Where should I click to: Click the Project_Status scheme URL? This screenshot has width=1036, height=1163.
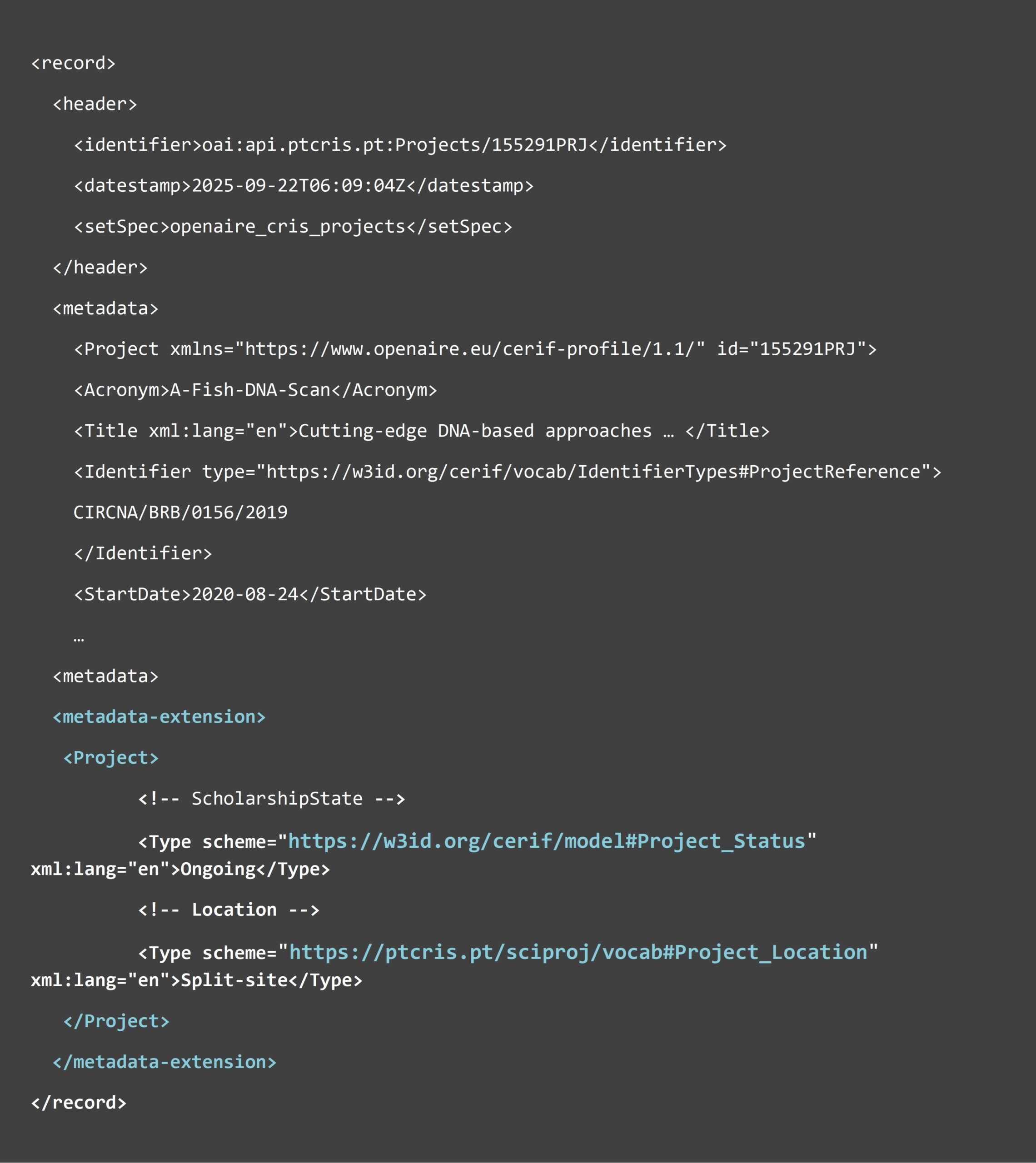click(x=547, y=841)
